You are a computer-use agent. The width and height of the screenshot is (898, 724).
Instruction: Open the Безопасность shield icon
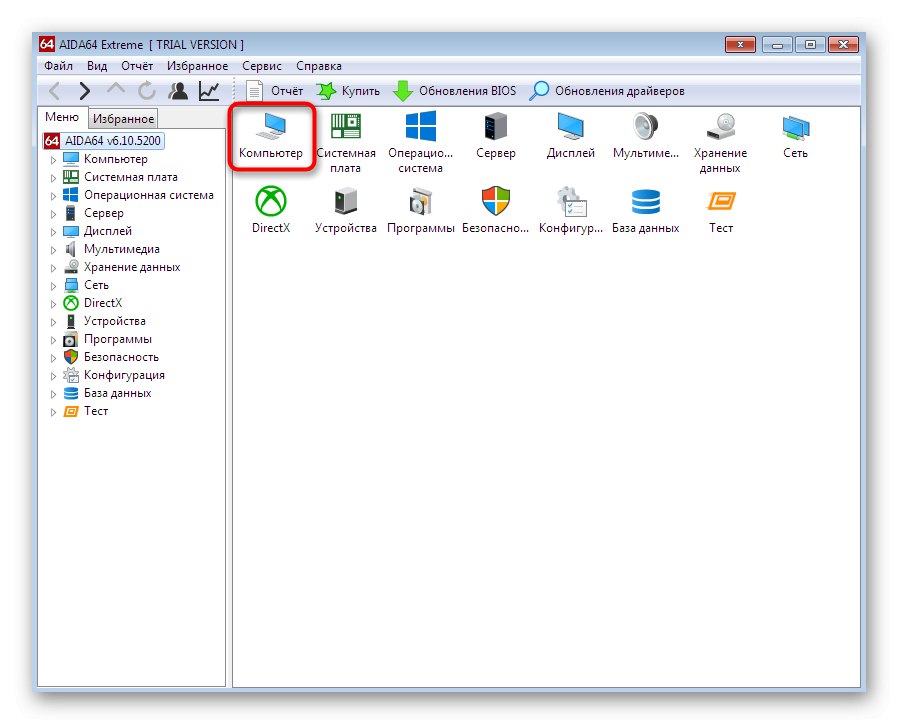496,210
